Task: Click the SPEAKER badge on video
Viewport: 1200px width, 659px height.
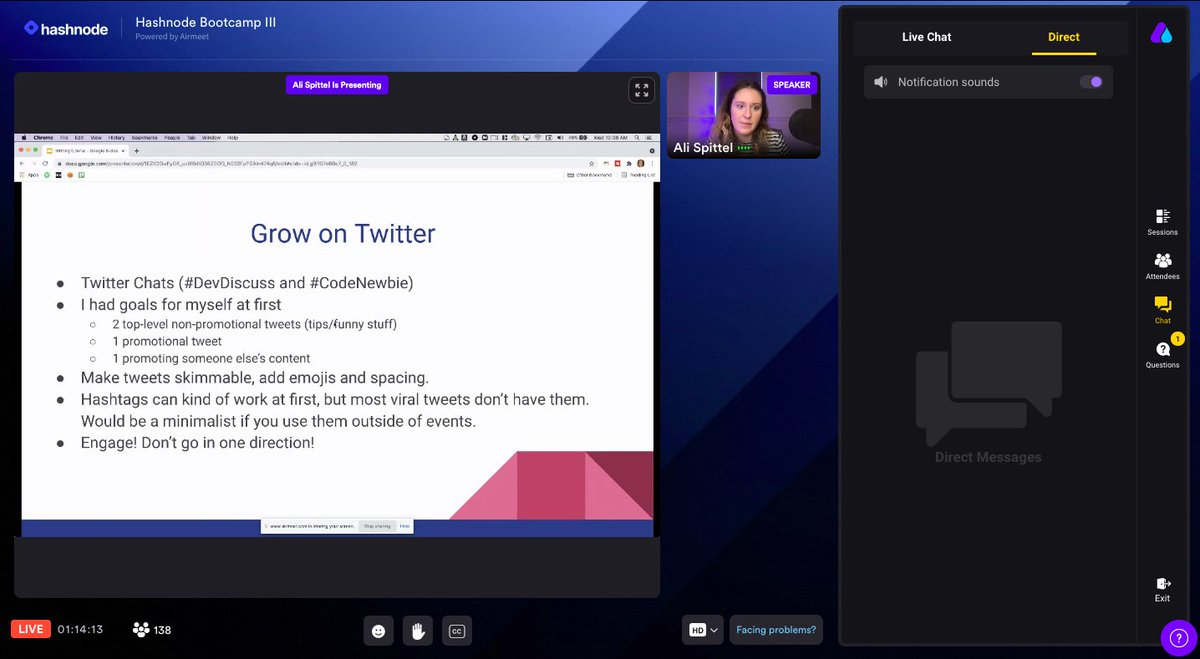Action: point(791,85)
